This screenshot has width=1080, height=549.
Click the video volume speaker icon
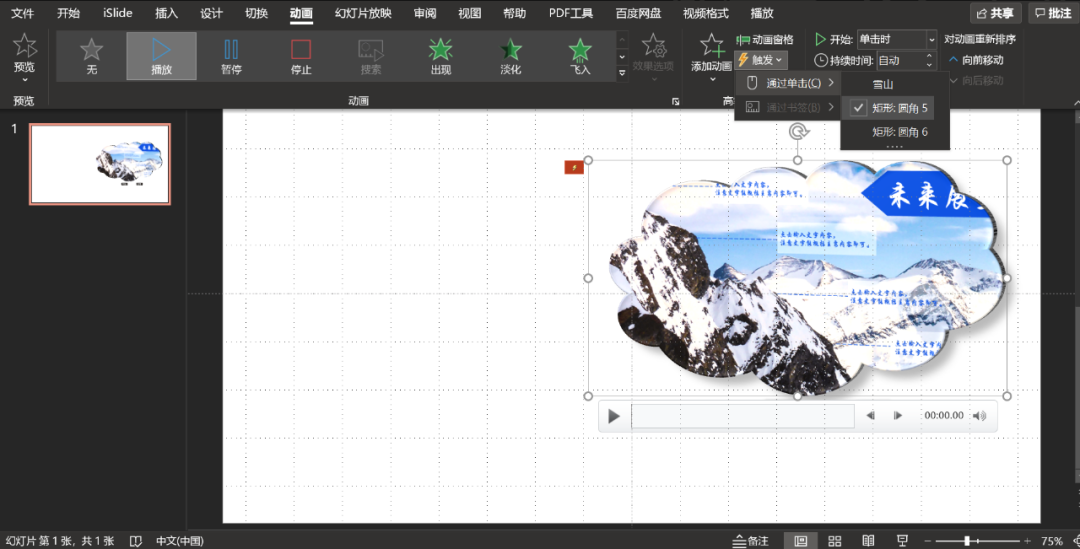(979, 415)
